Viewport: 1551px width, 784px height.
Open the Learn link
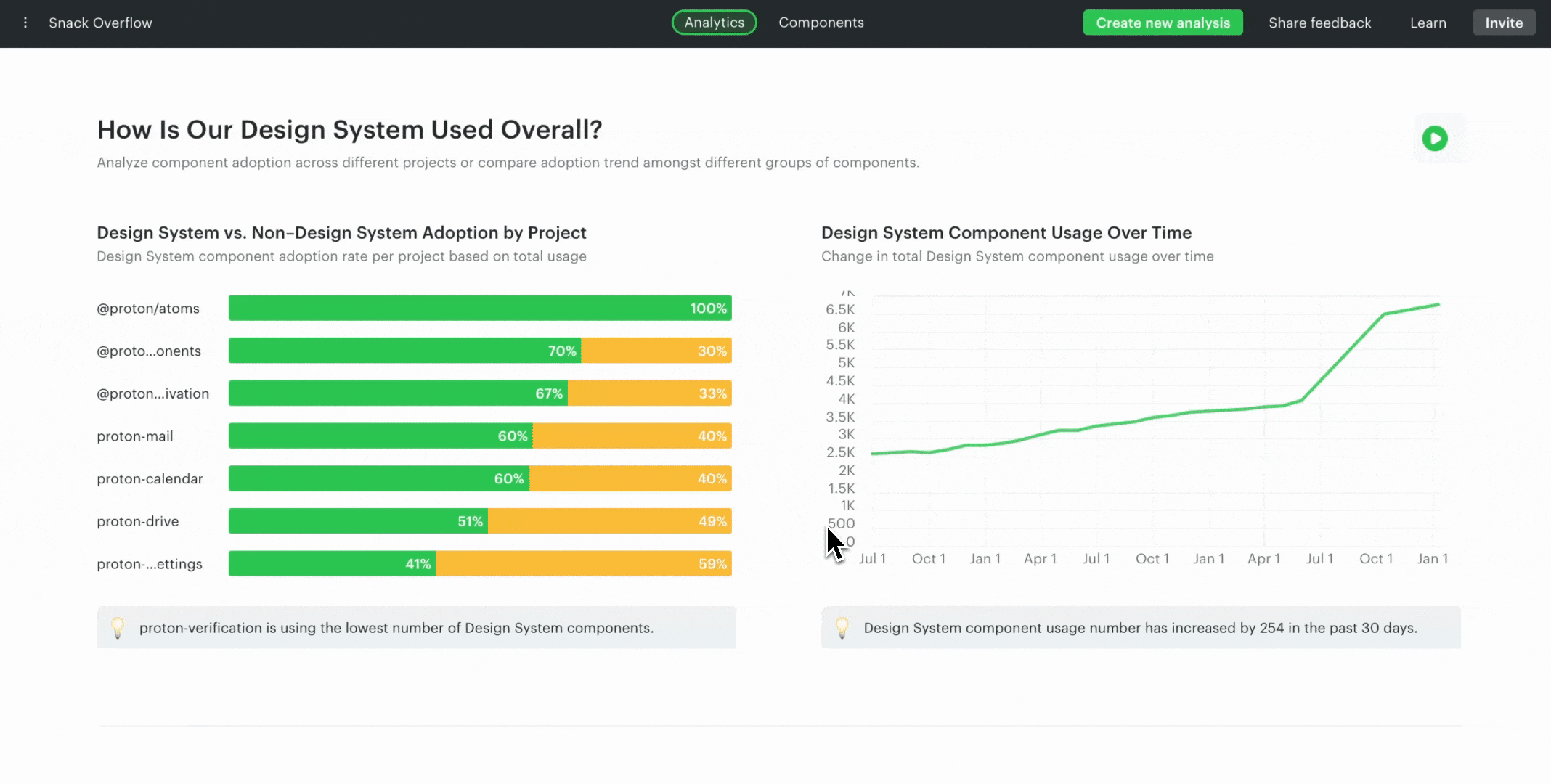tap(1428, 23)
